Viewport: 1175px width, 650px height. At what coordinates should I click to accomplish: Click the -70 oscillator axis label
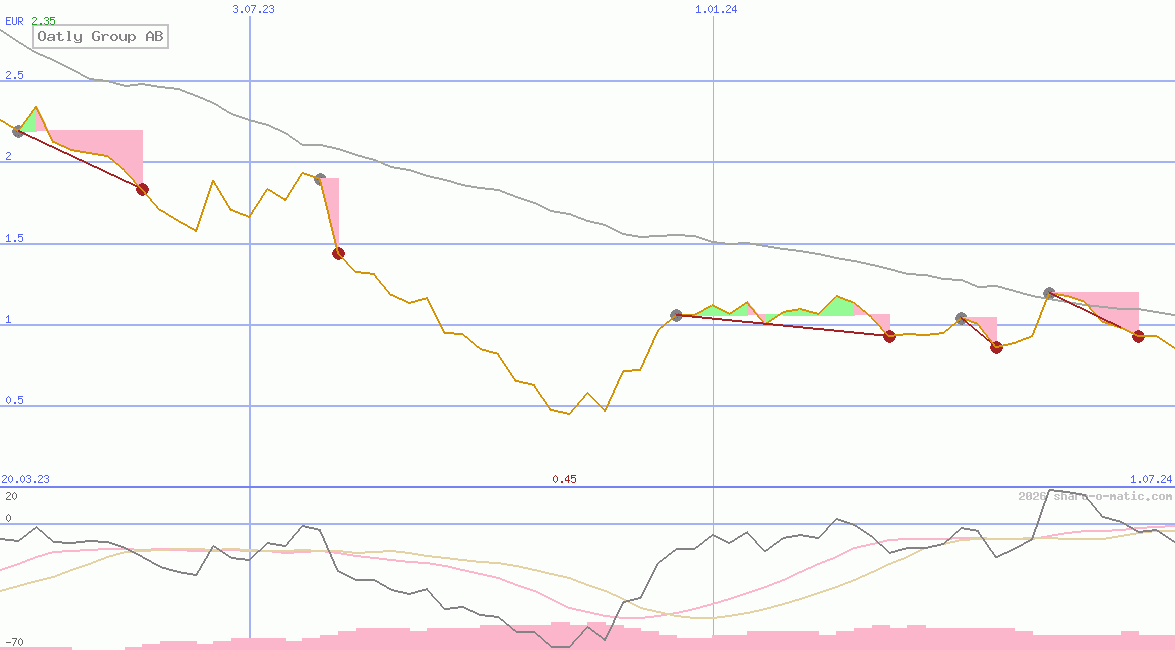pyautogui.click(x=14, y=641)
